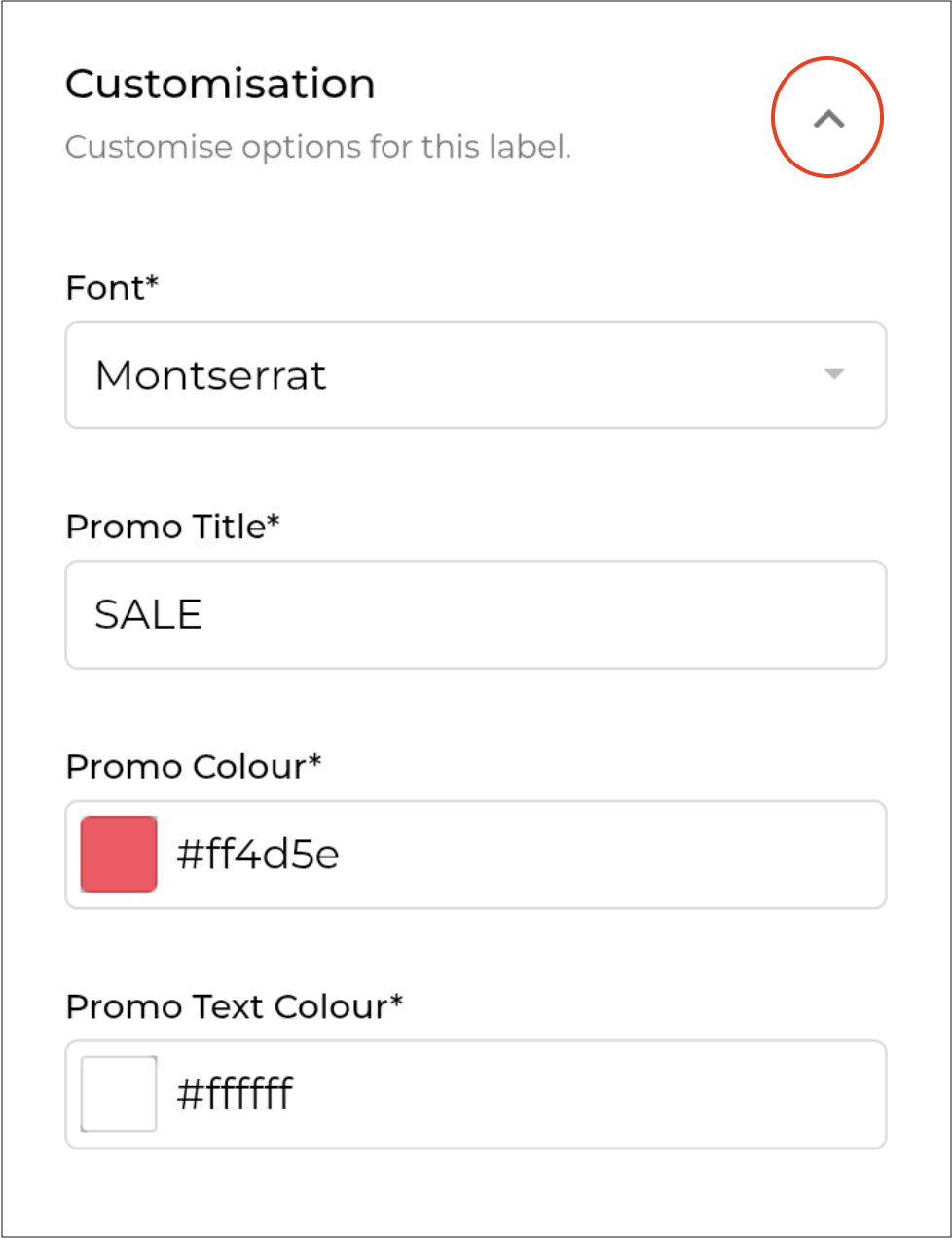The height and width of the screenshot is (1240, 952).
Task: Click the 'Customise options for this label' description
Action: point(317,147)
